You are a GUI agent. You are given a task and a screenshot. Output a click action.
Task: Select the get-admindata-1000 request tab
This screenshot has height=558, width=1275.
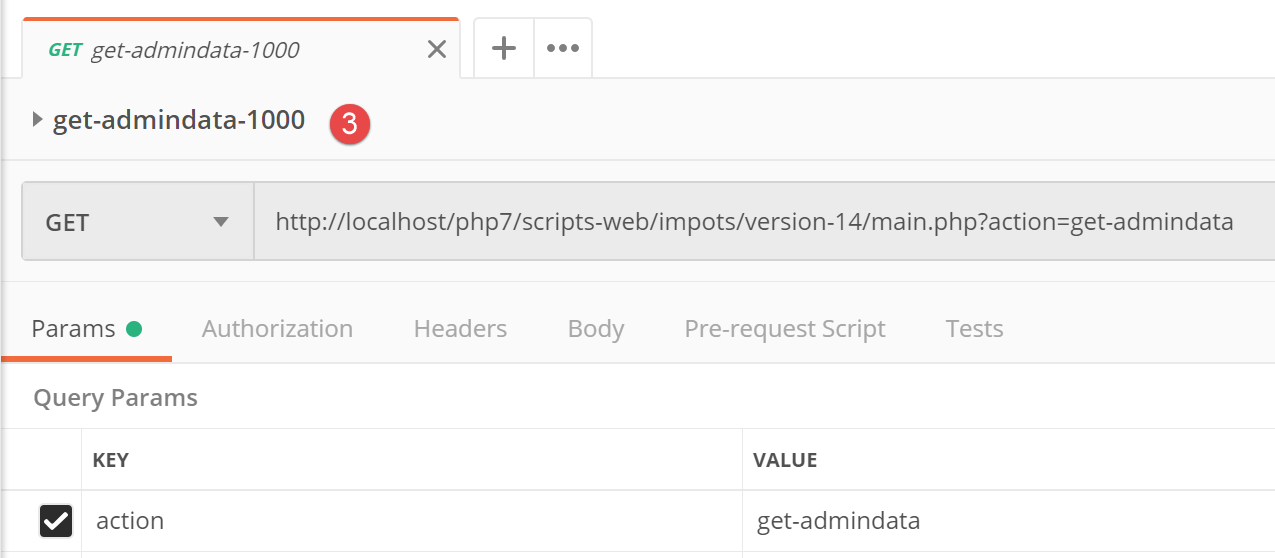coord(195,50)
